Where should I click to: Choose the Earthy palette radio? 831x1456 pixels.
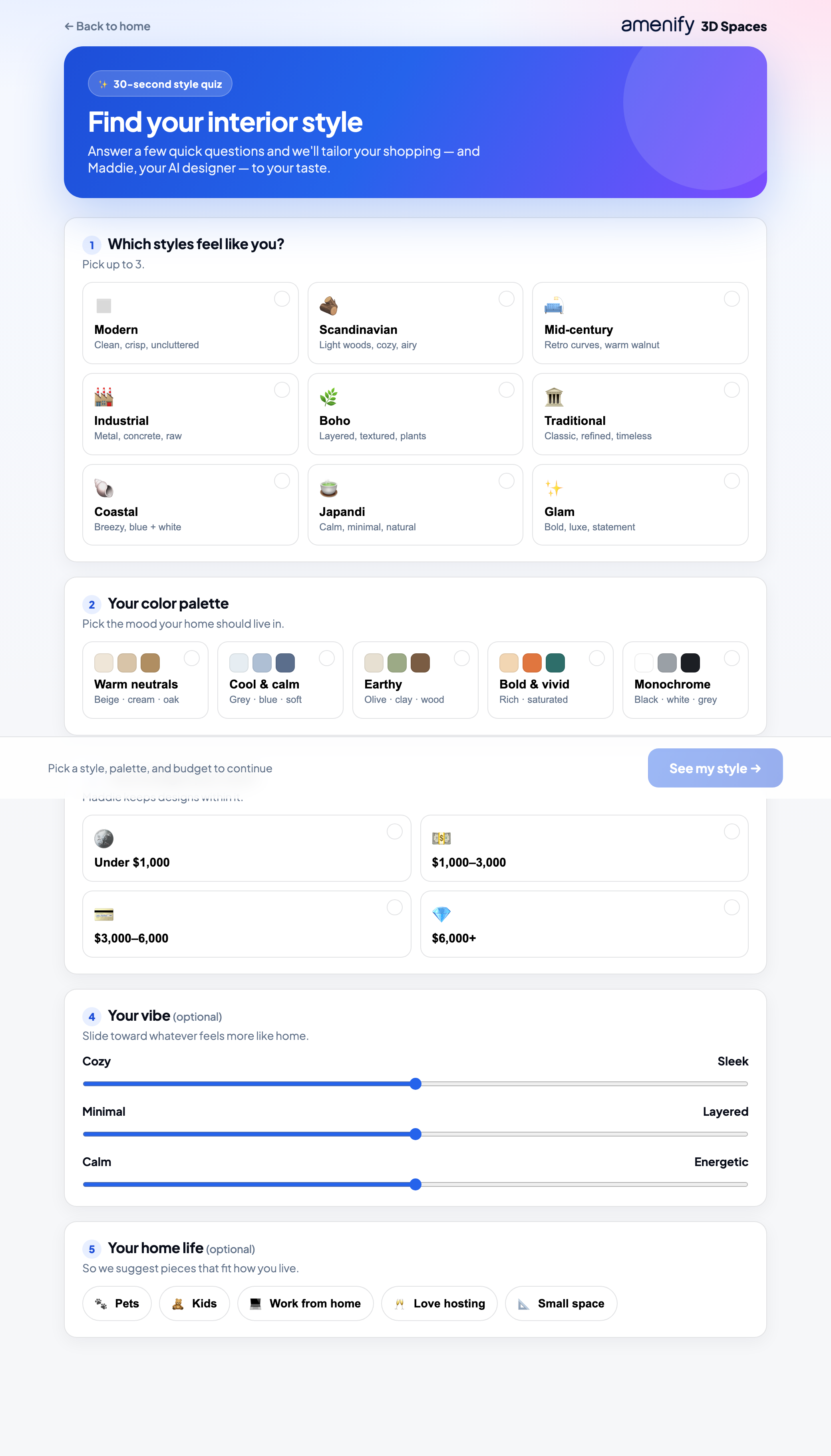462,658
